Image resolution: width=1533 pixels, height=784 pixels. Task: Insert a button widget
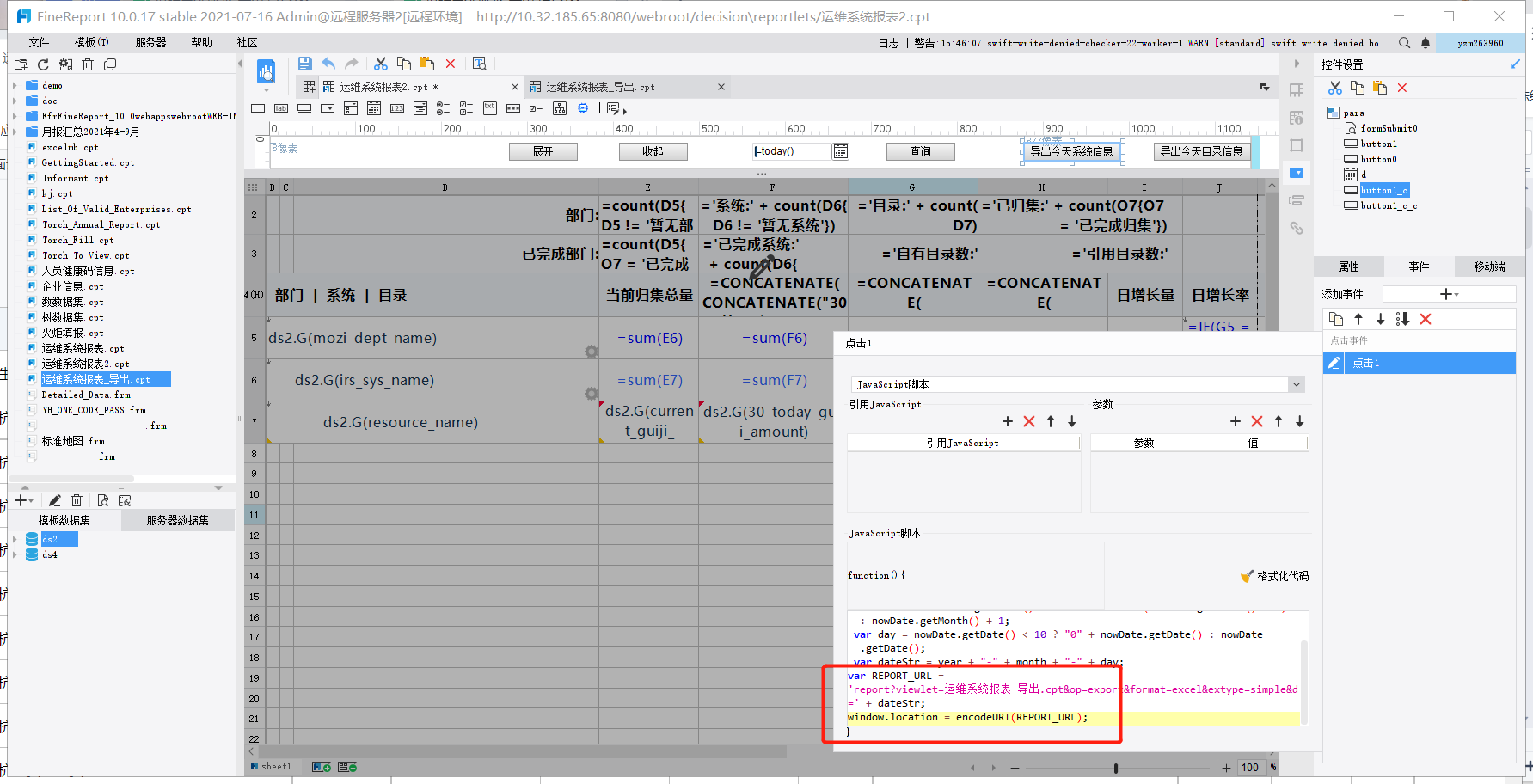click(304, 108)
